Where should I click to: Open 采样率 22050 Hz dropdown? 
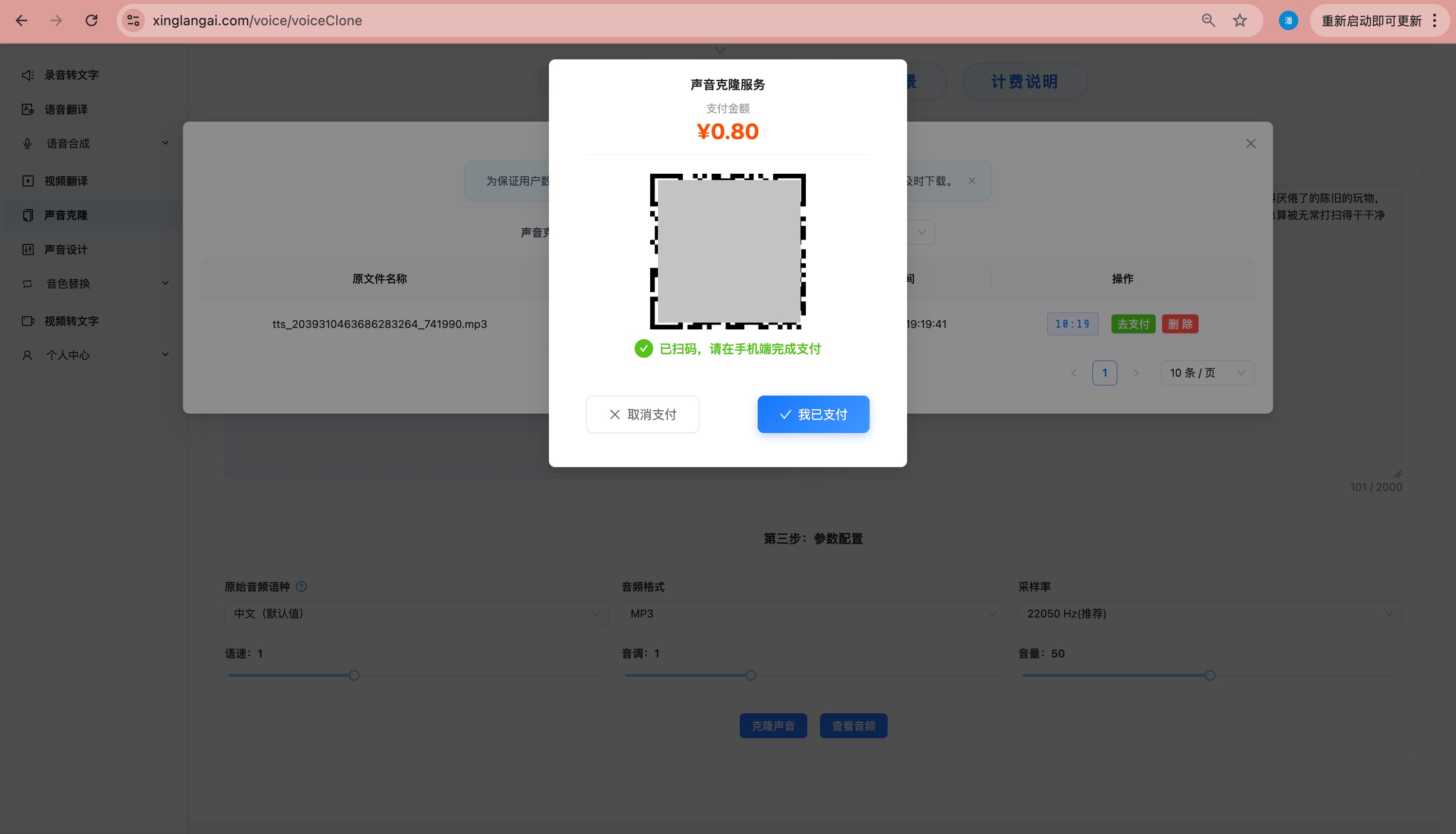click(1210, 614)
